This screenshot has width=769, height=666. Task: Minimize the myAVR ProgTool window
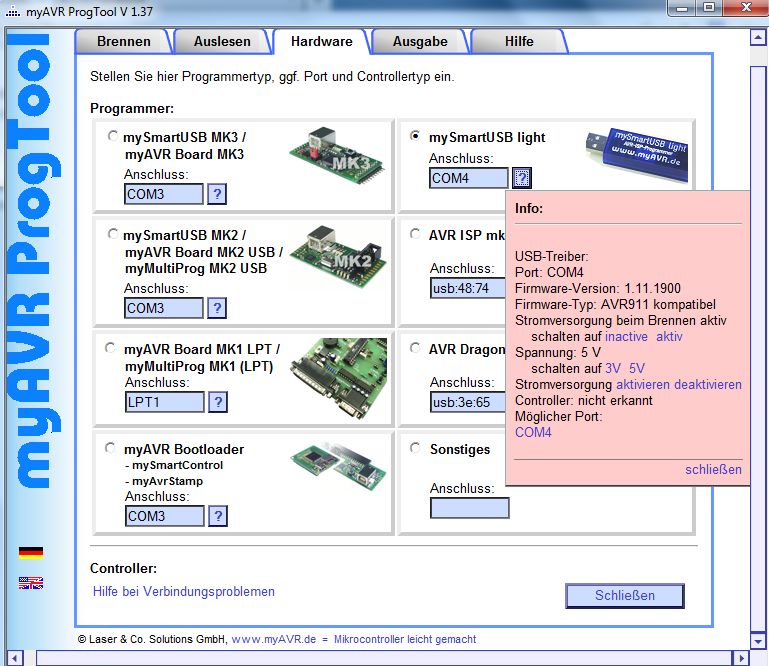point(682,8)
